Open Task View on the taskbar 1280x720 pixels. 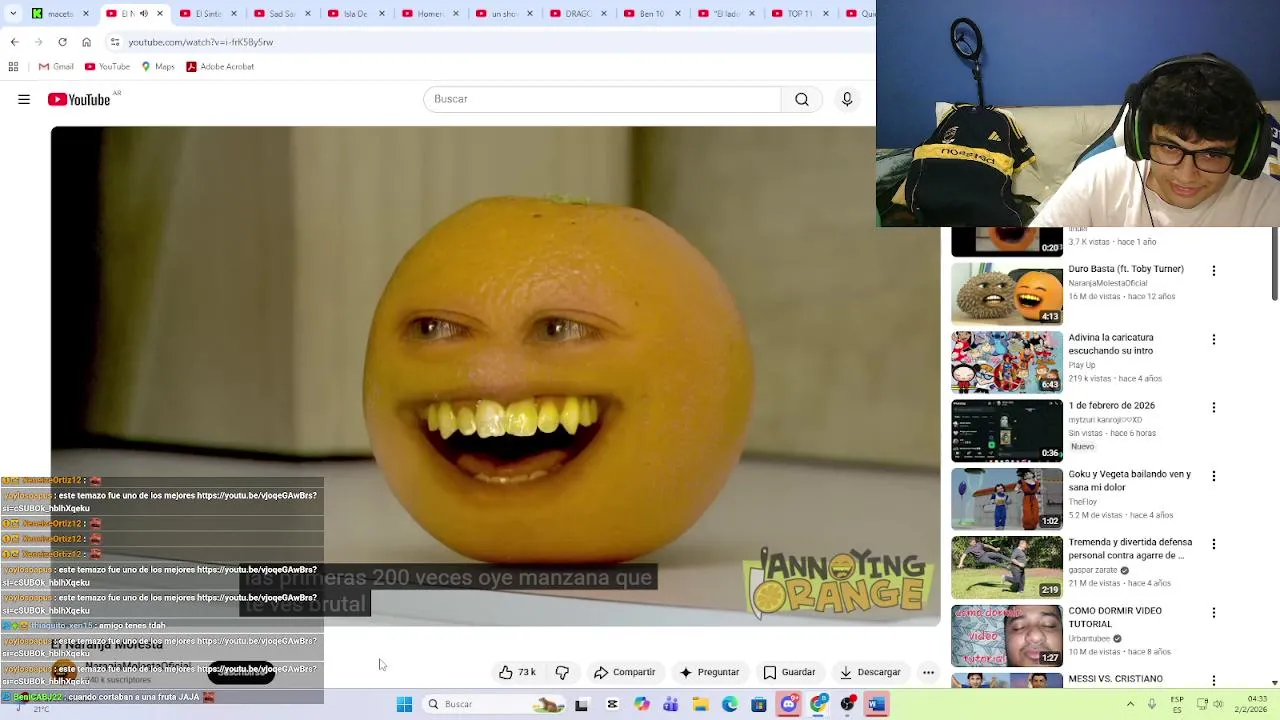[x=581, y=704]
